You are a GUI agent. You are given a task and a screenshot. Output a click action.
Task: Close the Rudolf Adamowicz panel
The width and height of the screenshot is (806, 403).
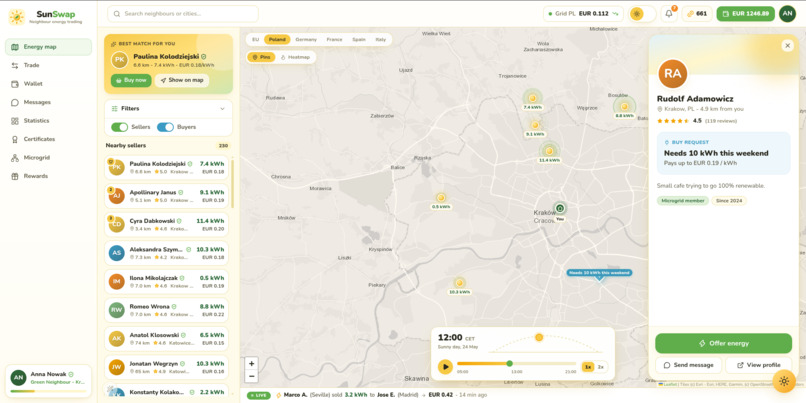[787, 46]
